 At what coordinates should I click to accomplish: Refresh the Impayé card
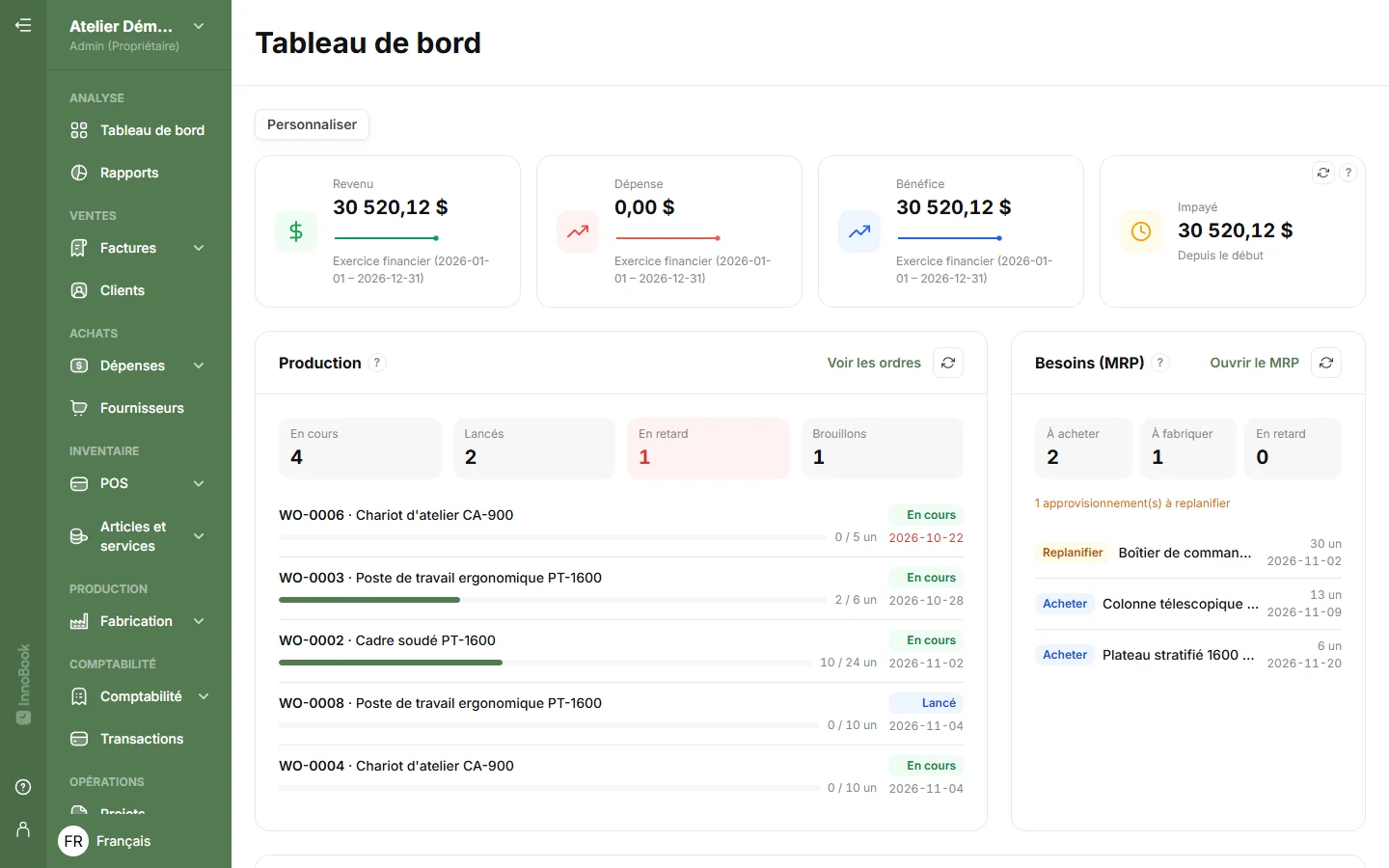(x=1323, y=173)
